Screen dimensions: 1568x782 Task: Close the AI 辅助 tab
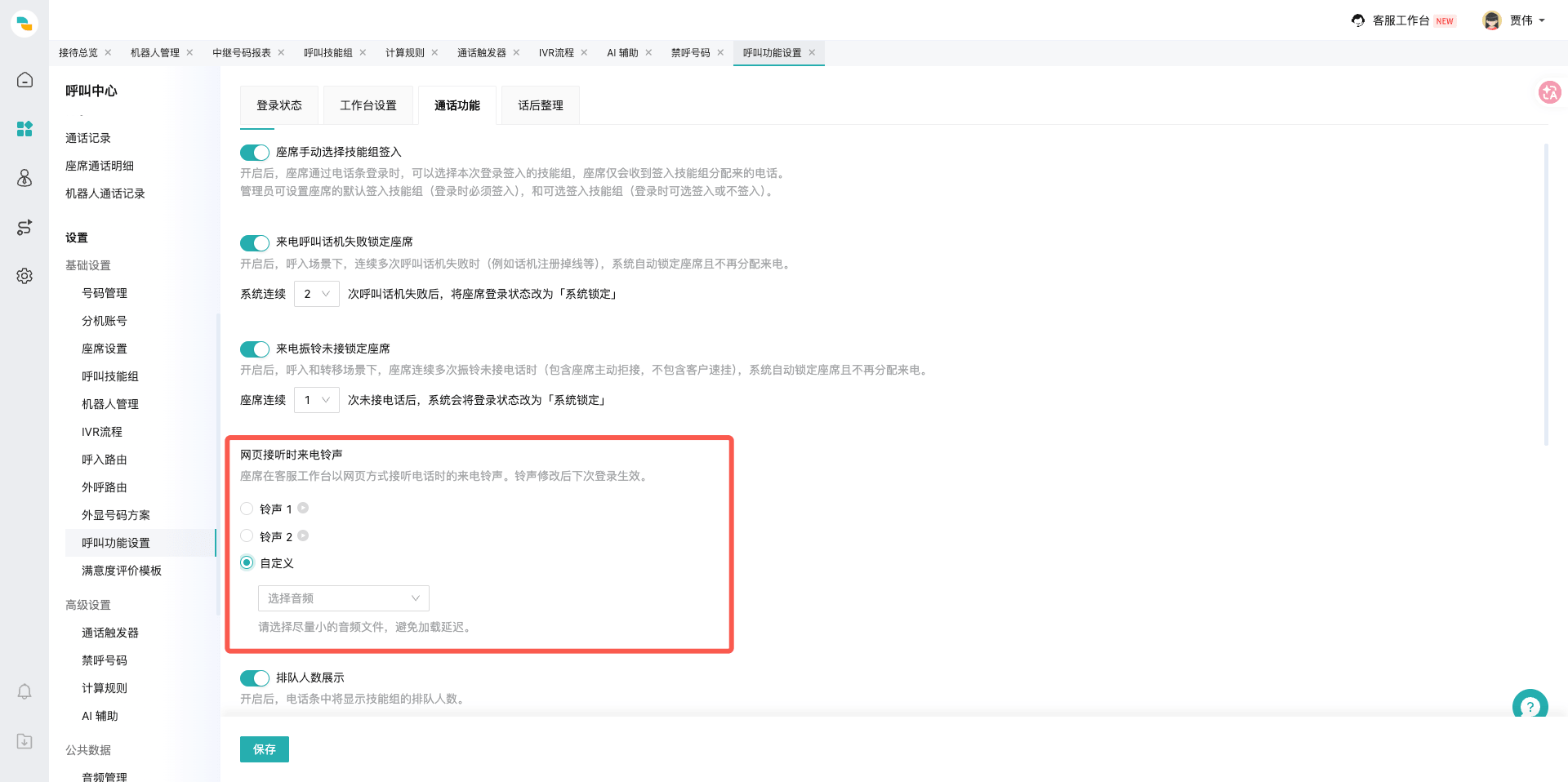click(648, 52)
